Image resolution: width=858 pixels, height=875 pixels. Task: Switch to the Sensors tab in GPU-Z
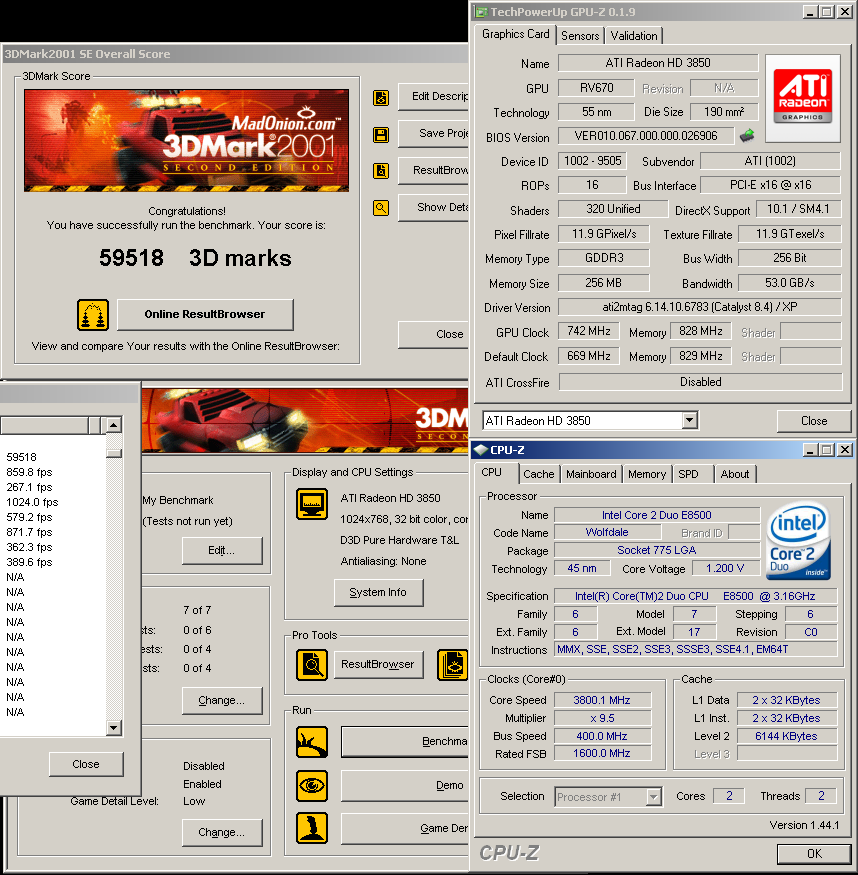pos(580,36)
